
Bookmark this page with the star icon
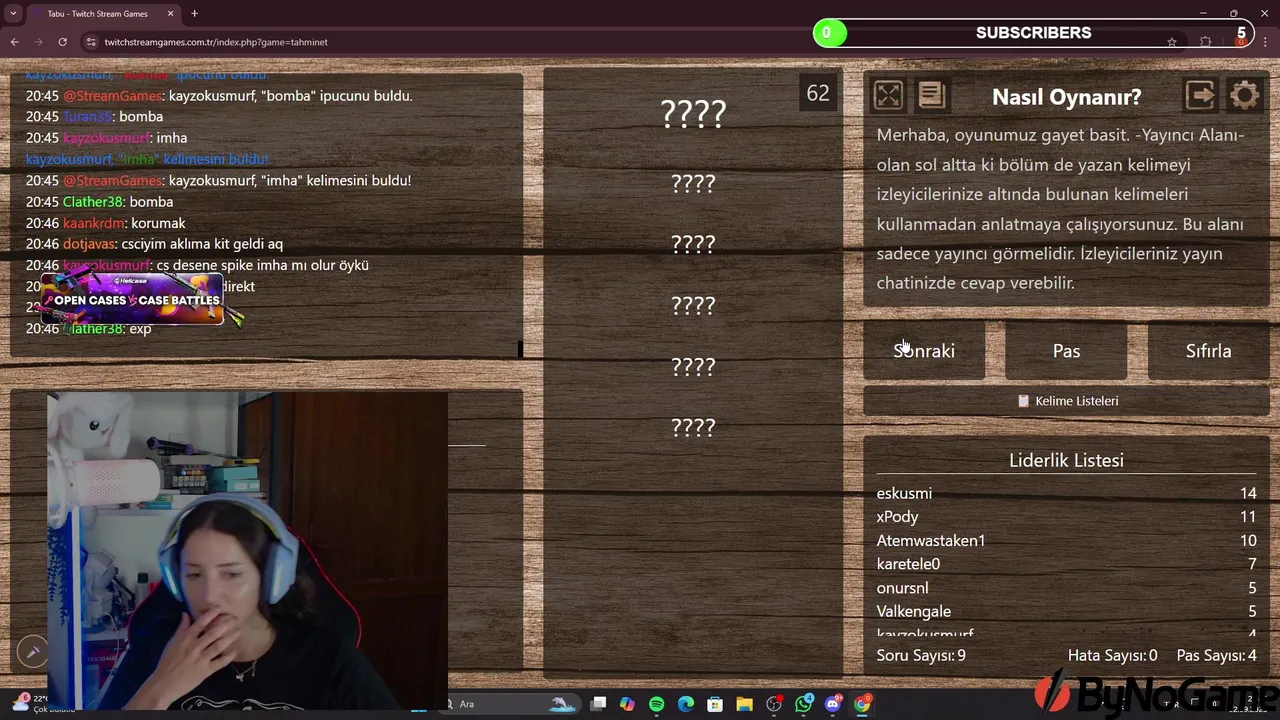pyautogui.click(x=1171, y=42)
